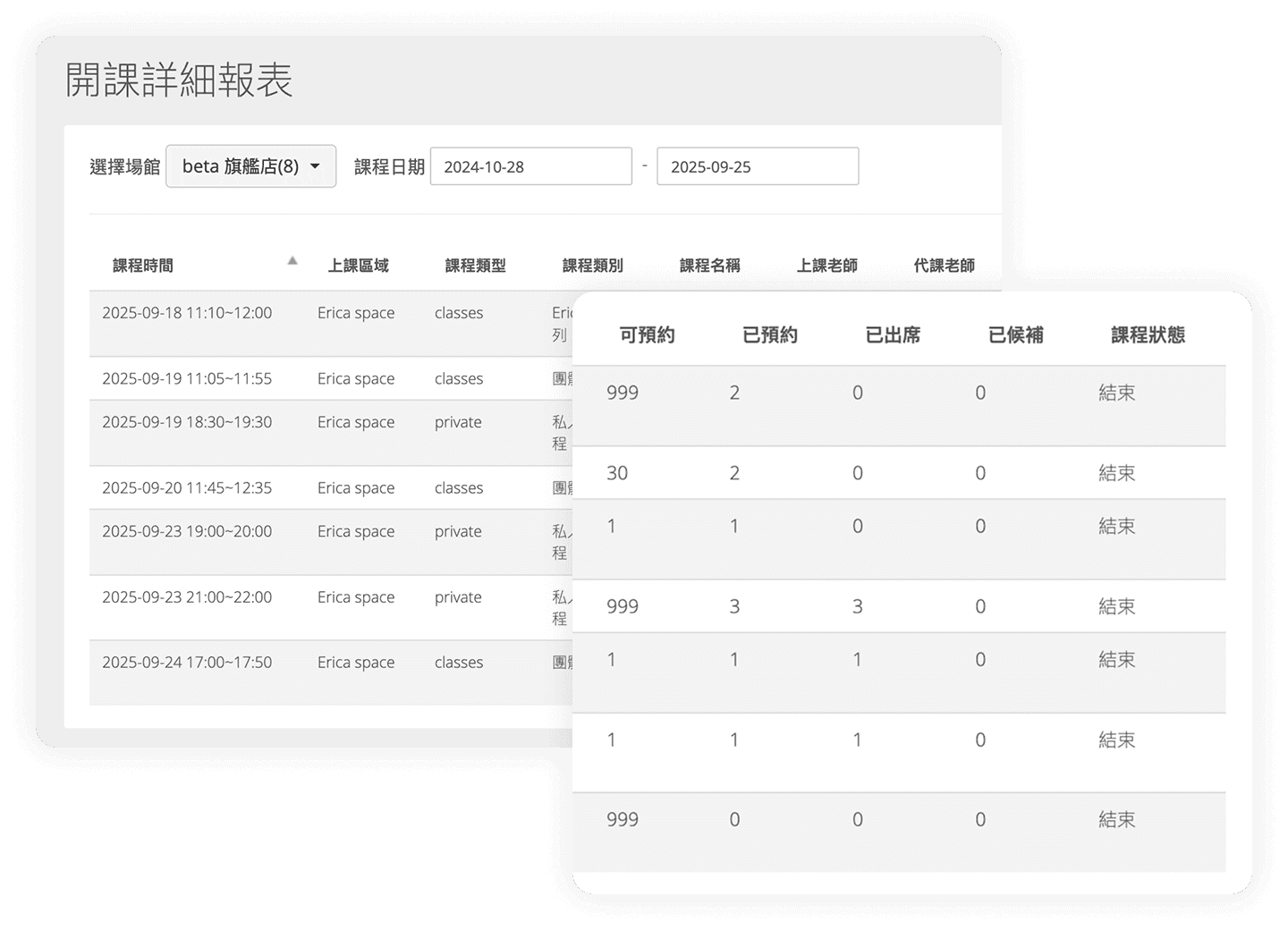The height and width of the screenshot is (930, 1288).
Task: Click the 可預約 column header
Action: (648, 334)
